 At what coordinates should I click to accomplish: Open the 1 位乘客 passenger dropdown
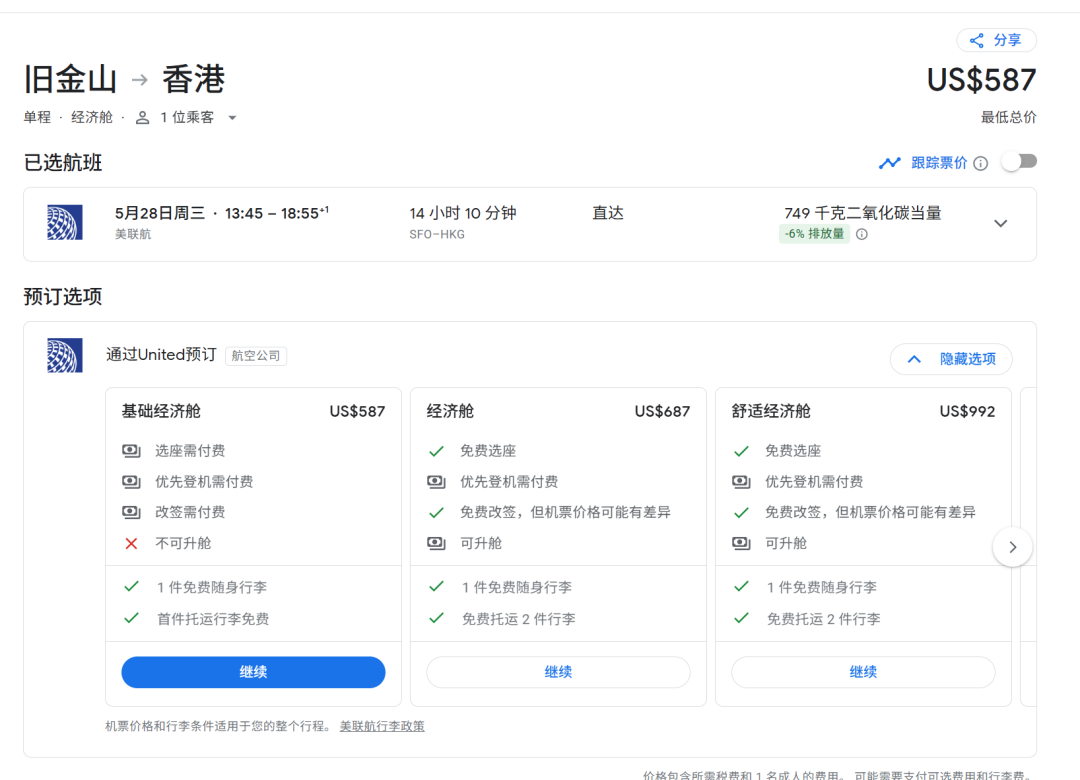point(232,118)
